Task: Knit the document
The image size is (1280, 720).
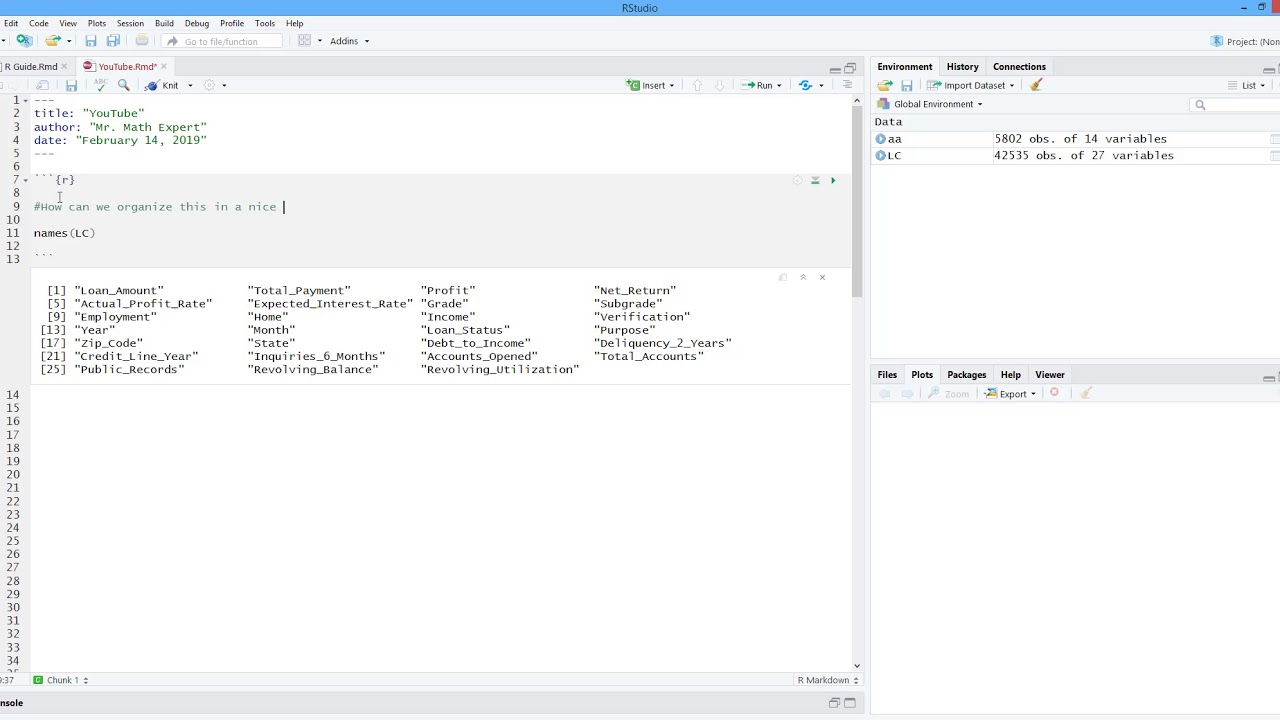Action: coord(163,86)
